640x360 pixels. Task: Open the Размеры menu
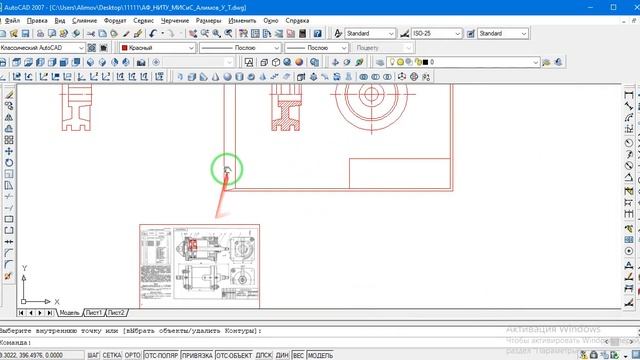pyautogui.click(x=209, y=20)
